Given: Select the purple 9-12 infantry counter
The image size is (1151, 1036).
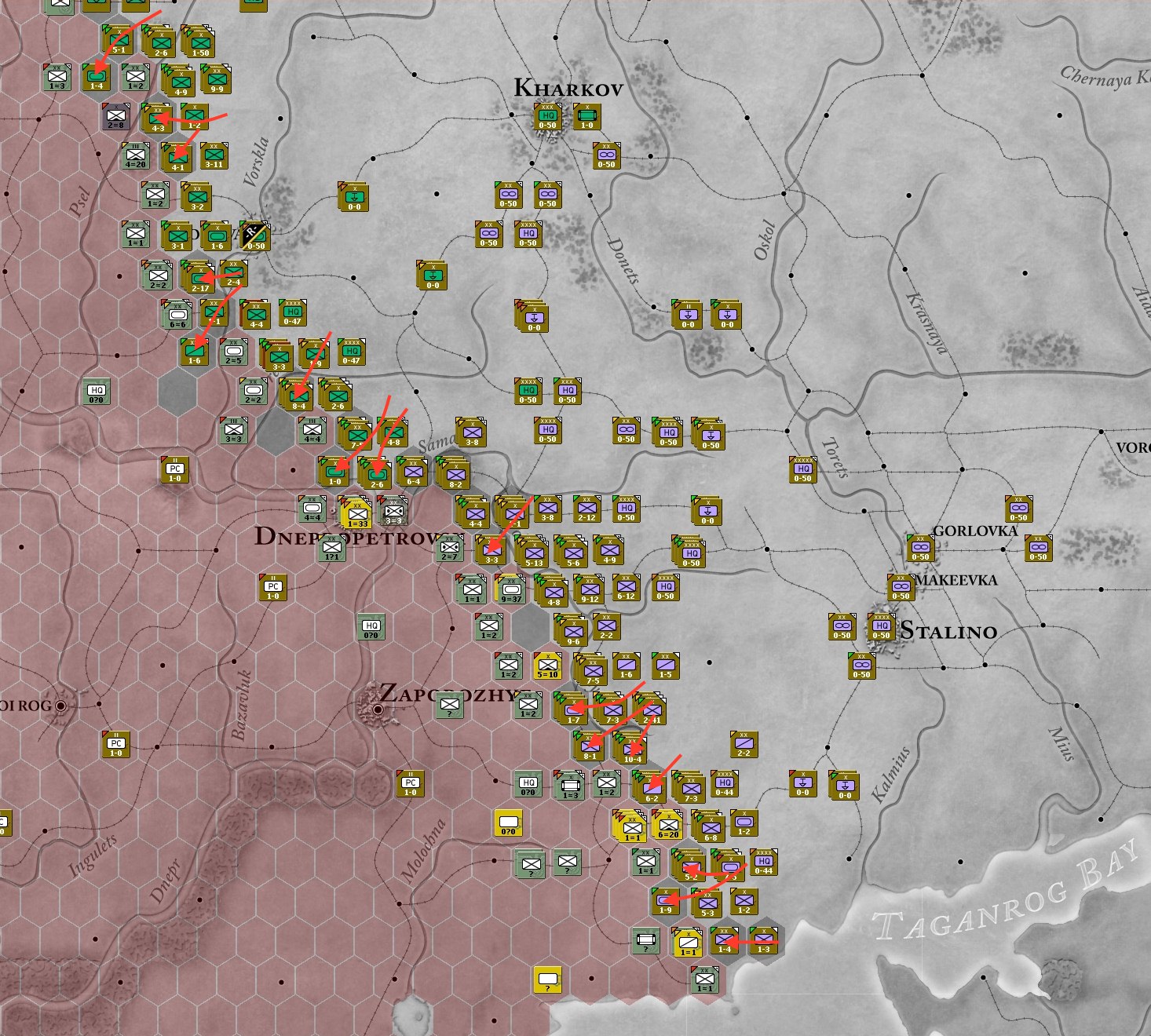Looking at the screenshot, I should [589, 588].
